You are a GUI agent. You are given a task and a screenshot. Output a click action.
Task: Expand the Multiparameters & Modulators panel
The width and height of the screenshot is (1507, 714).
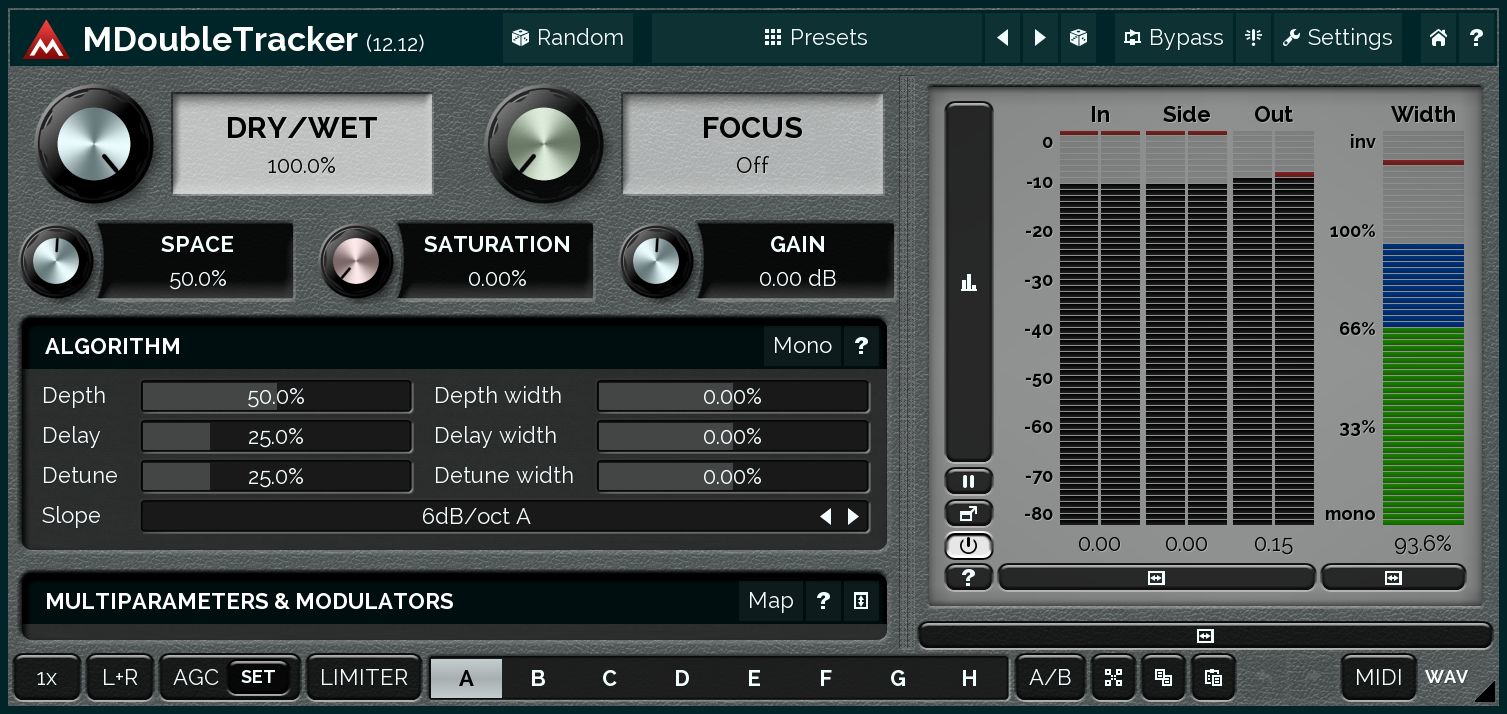[x=861, y=601]
